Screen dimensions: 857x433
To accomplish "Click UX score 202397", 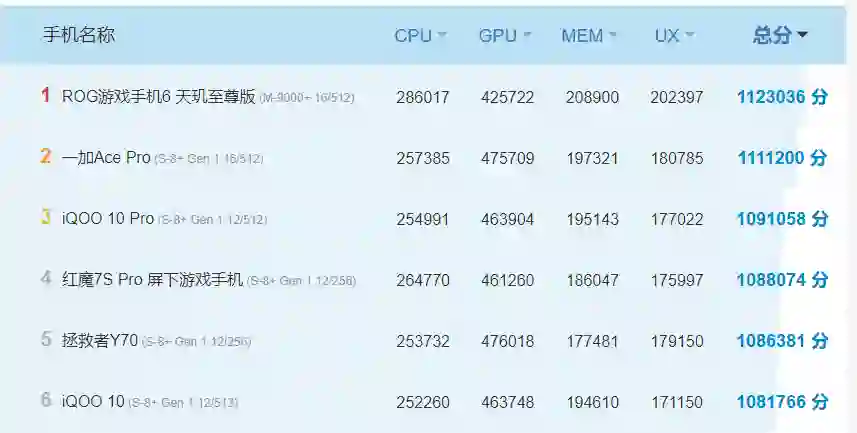I will (x=677, y=97).
